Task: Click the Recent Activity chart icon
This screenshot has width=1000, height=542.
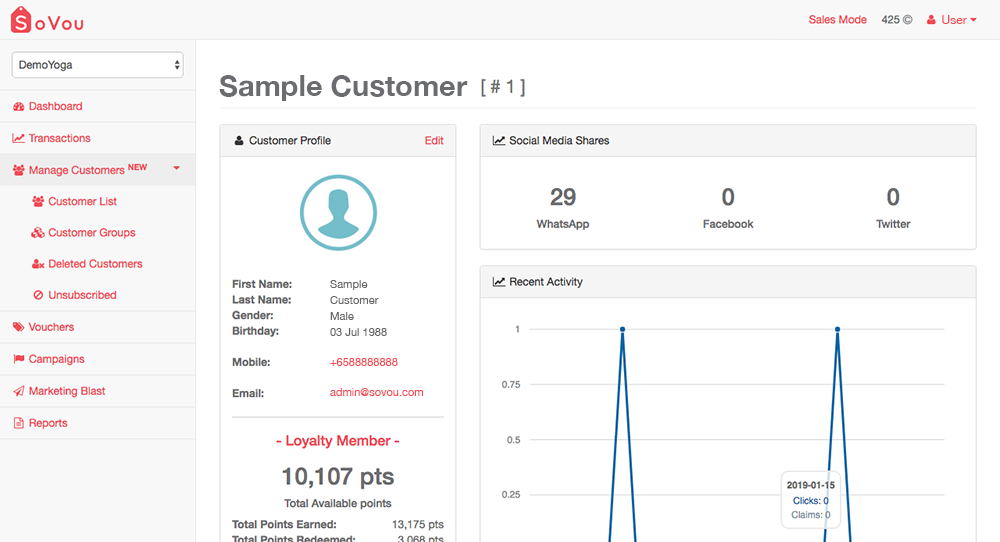Action: [x=499, y=282]
